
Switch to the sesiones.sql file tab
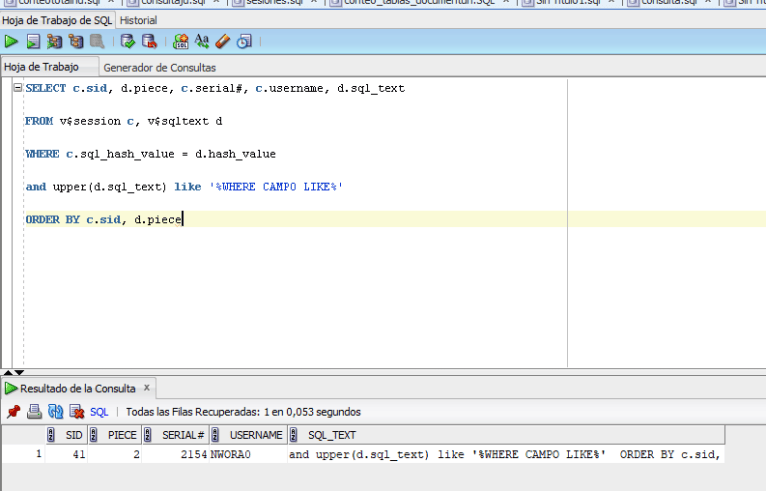coord(275,2)
